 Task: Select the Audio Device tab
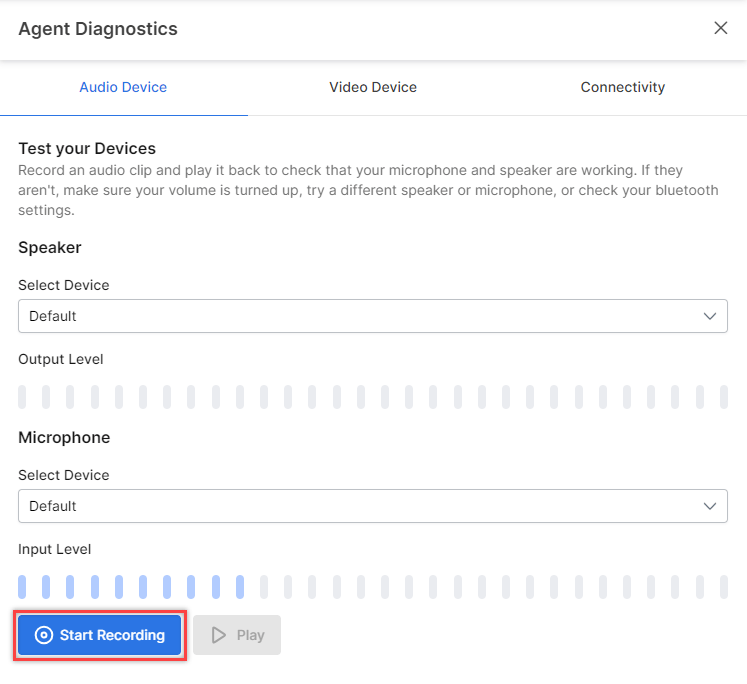tap(123, 87)
